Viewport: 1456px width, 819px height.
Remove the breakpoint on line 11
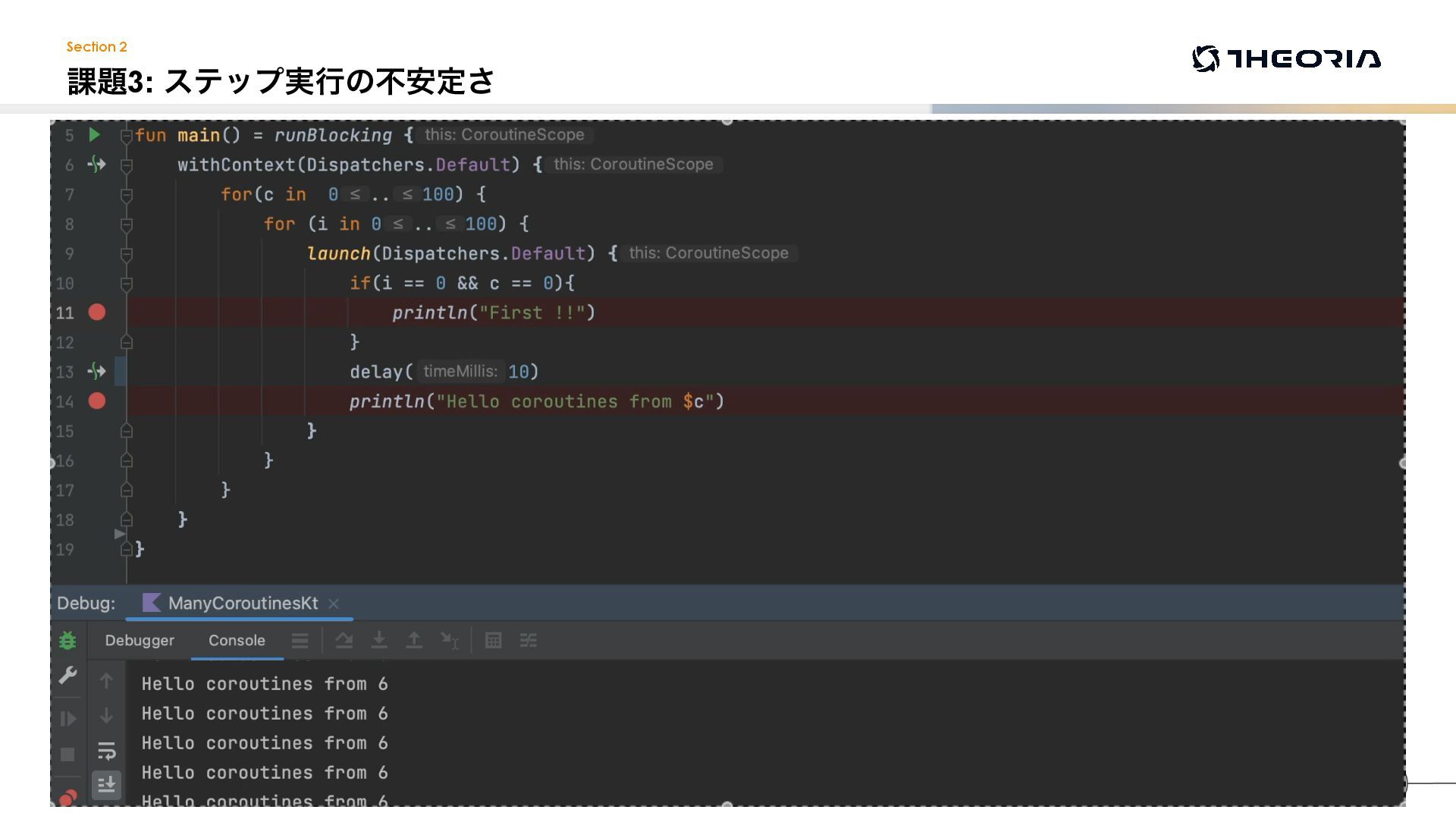pos(97,312)
